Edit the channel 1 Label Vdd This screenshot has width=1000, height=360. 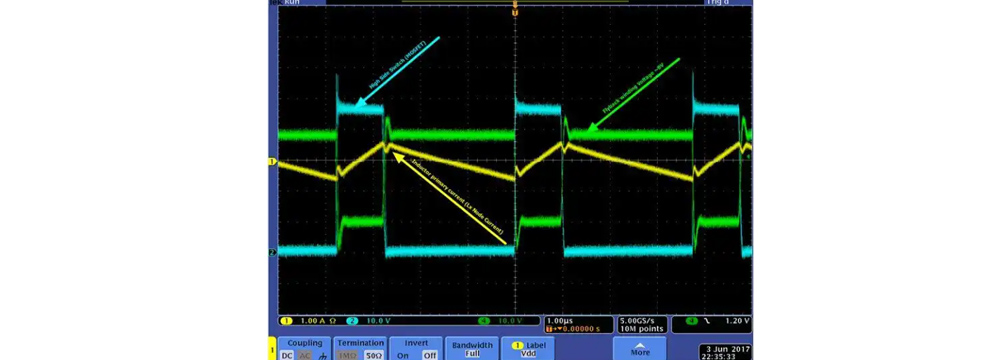[527, 349]
